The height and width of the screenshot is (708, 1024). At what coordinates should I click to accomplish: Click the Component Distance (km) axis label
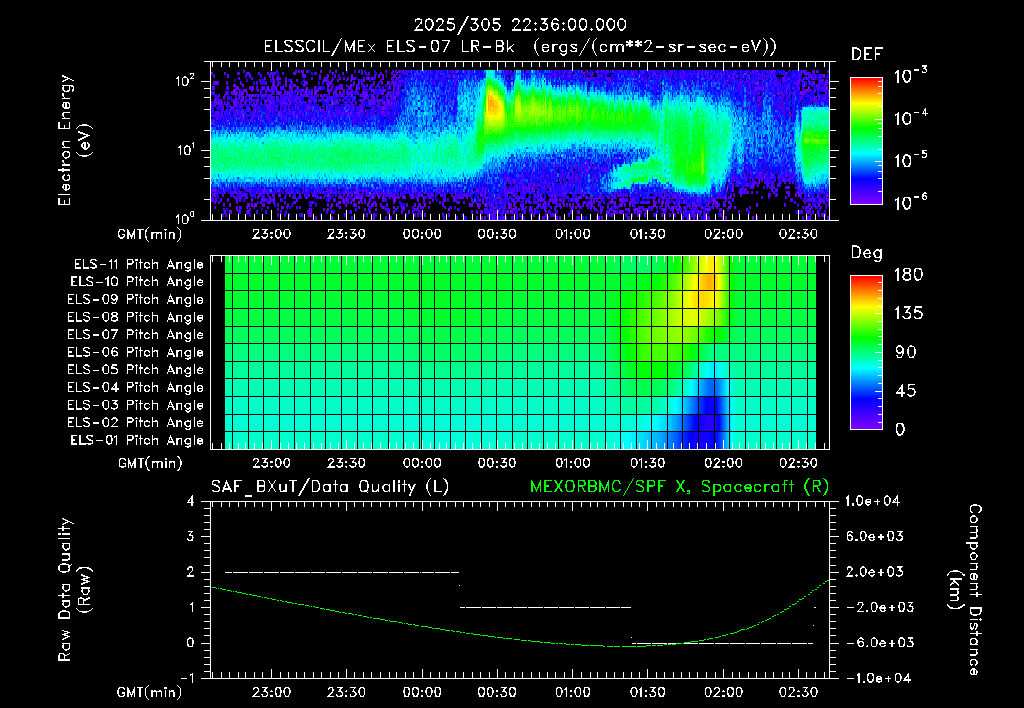[966, 589]
